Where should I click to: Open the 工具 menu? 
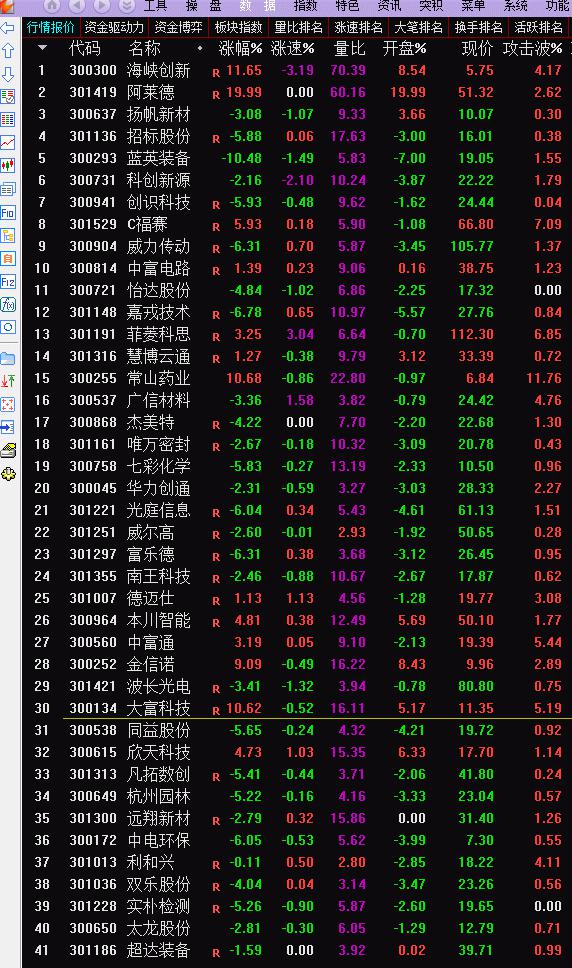(155, 6)
